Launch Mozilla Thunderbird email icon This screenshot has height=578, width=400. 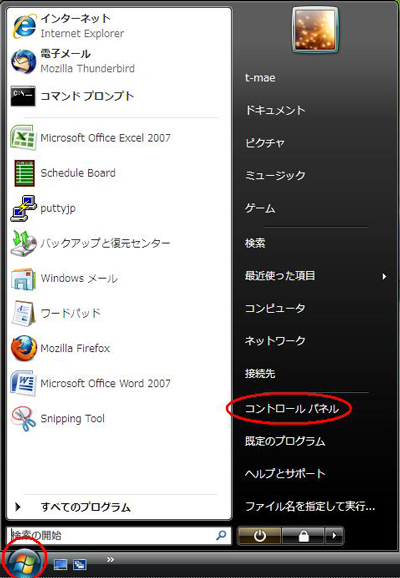(x=23, y=61)
